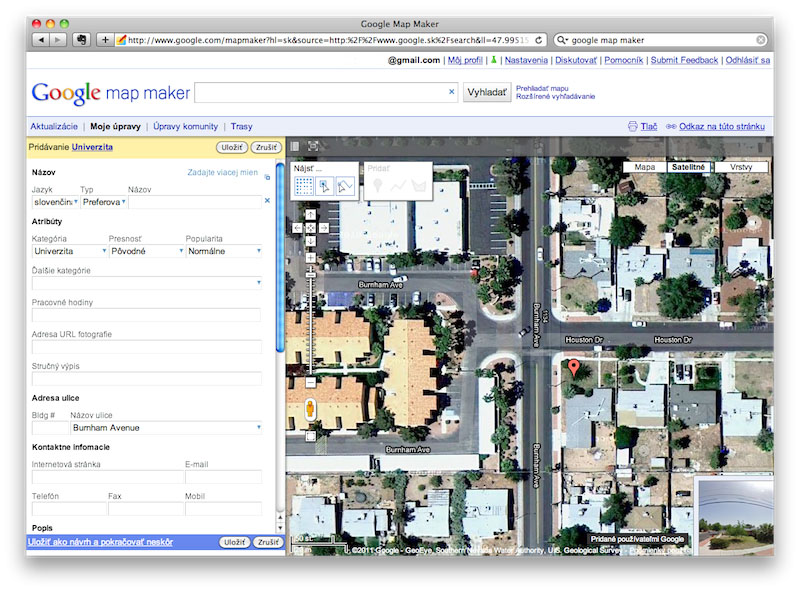Click the Odhlásiť sa link

tap(747, 60)
